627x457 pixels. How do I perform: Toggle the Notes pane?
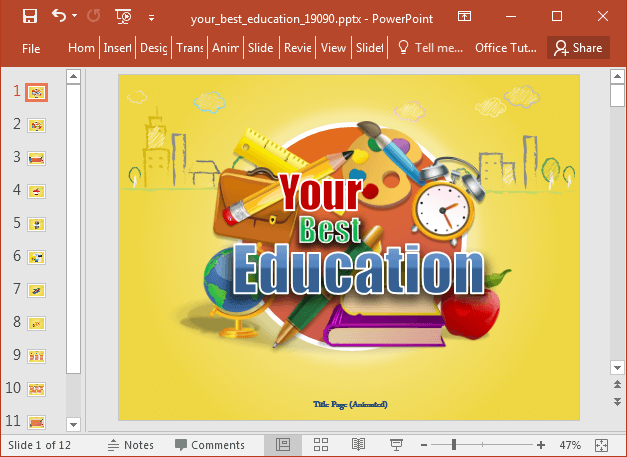[131, 445]
